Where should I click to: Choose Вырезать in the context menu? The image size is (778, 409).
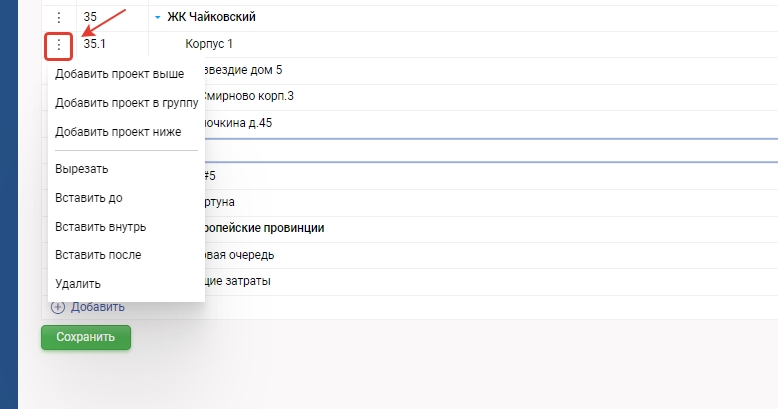(82, 169)
